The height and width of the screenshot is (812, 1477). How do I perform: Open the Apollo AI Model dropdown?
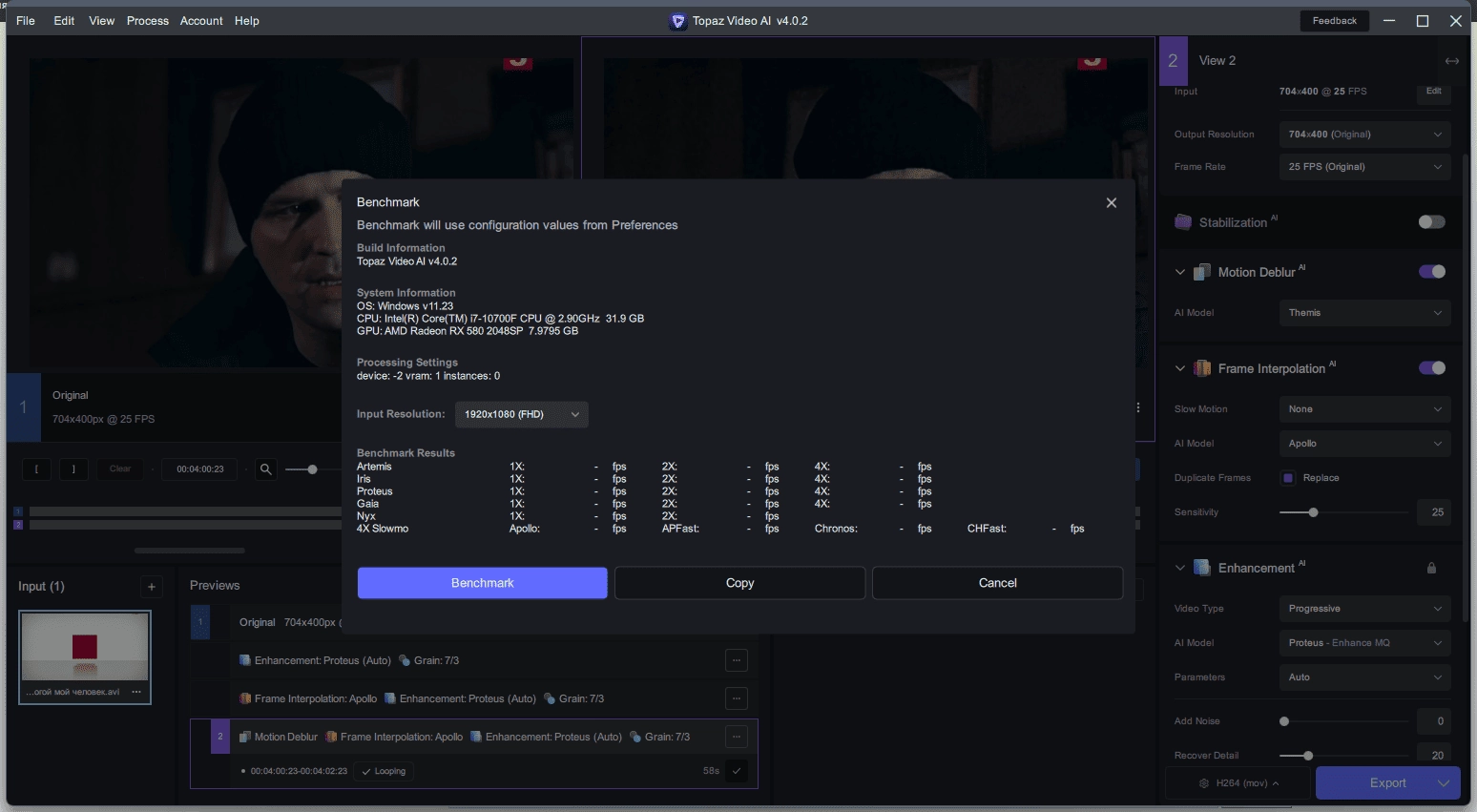click(1364, 444)
